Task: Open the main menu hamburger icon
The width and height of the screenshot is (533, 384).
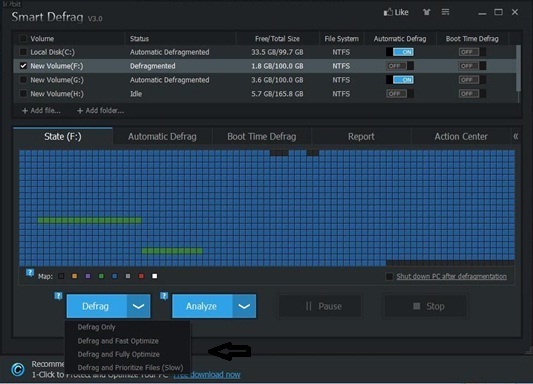Action: coord(445,12)
